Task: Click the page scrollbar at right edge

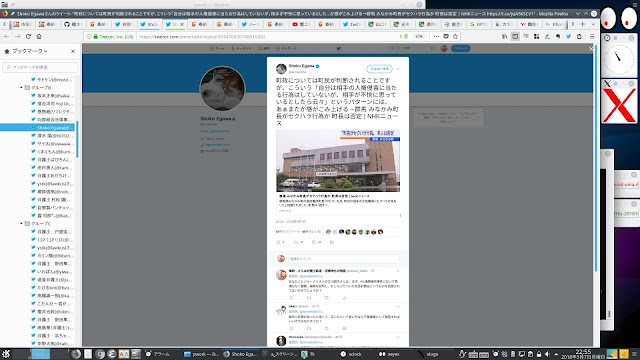Action: [596, 158]
